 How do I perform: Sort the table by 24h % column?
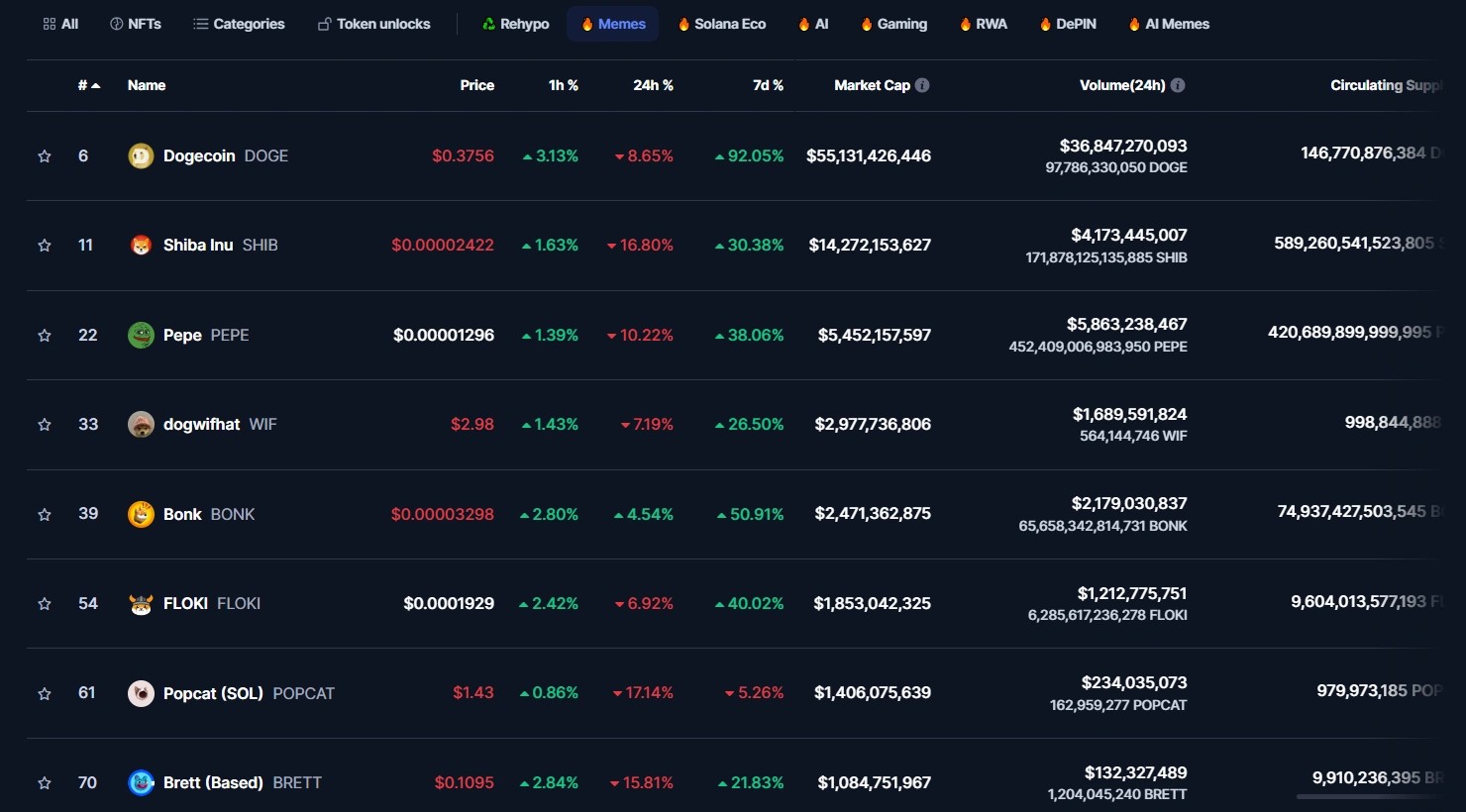(x=653, y=85)
